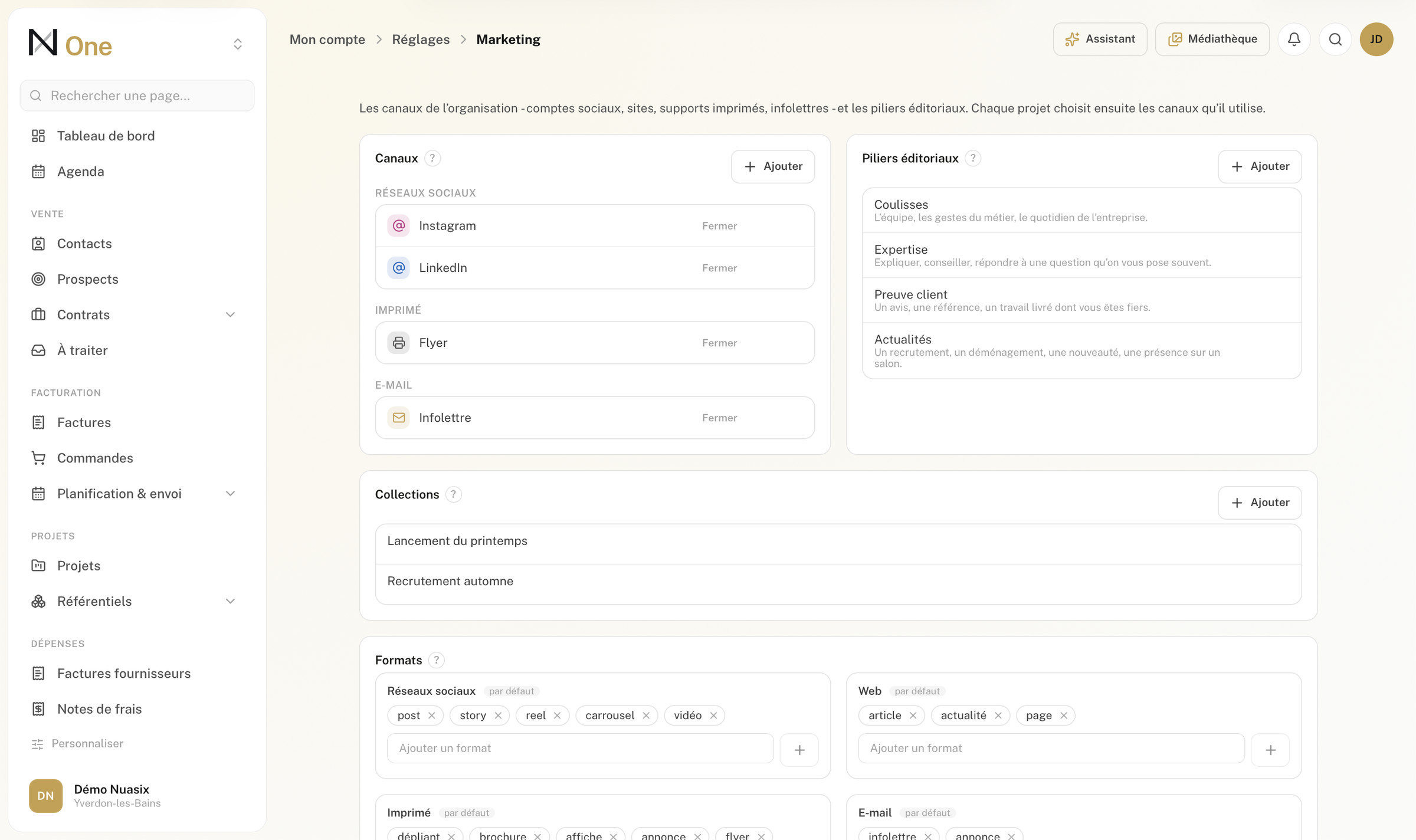Expand Planification & envoi chevron

coord(231,494)
